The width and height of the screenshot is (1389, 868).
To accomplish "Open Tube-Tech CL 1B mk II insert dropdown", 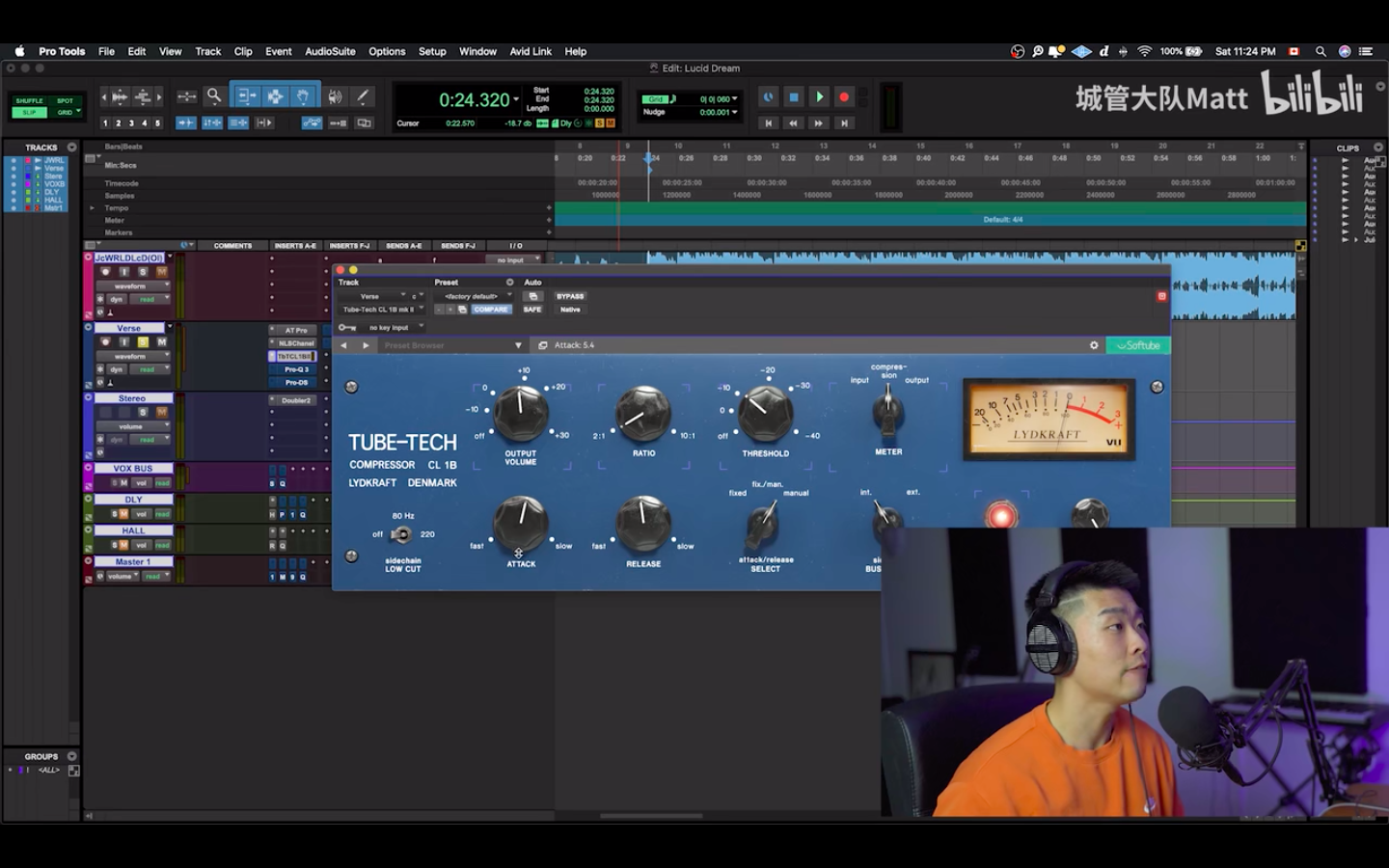I will pos(382,310).
